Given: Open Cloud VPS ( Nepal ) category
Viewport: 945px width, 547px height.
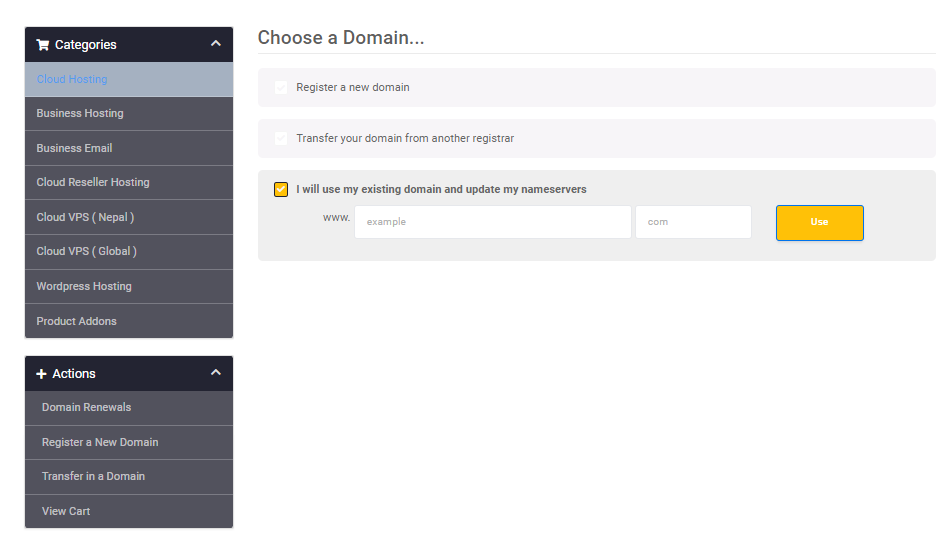Looking at the screenshot, I should (x=85, y=217).
